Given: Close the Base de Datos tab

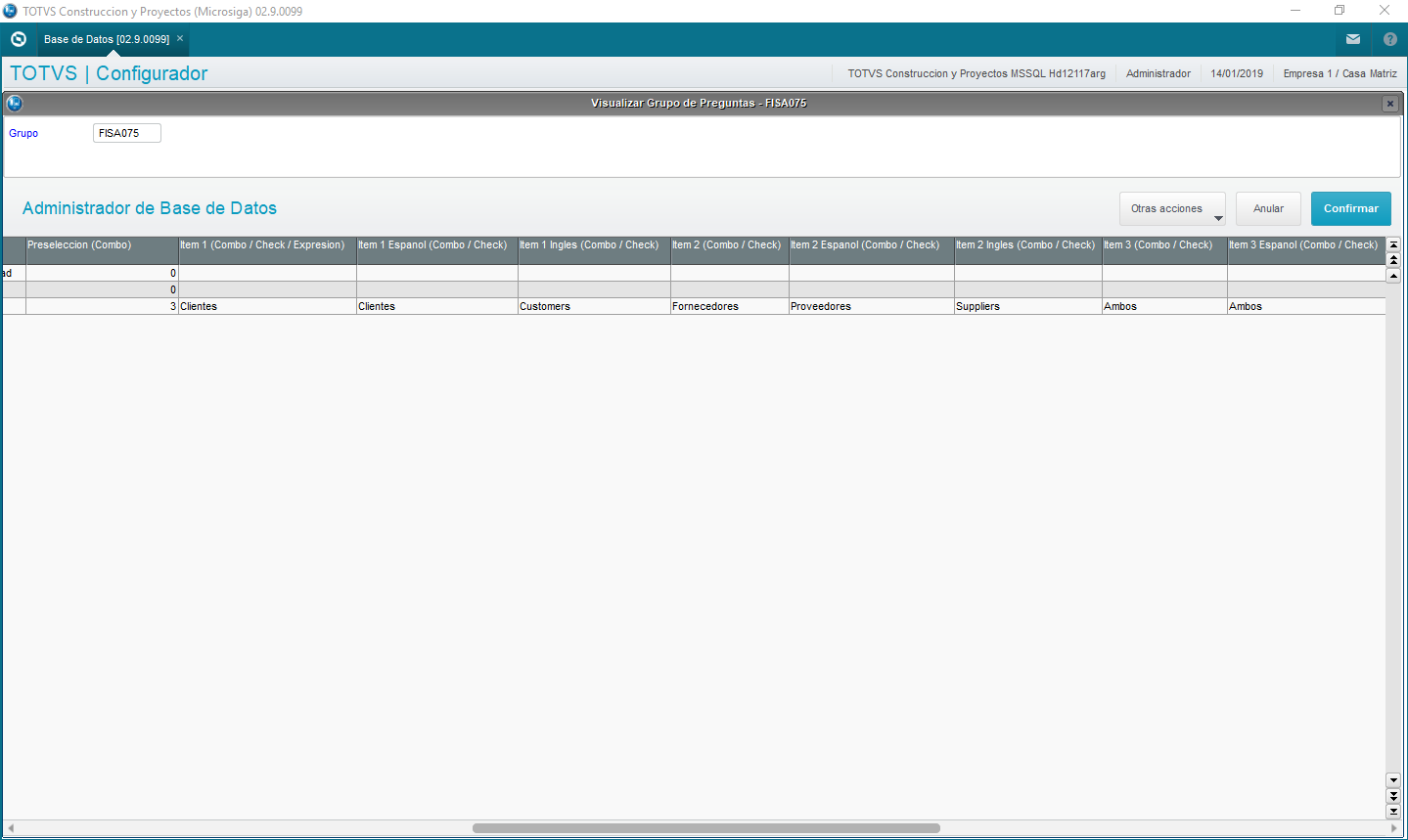Looking at the screenshot, I should pos(180,39).
